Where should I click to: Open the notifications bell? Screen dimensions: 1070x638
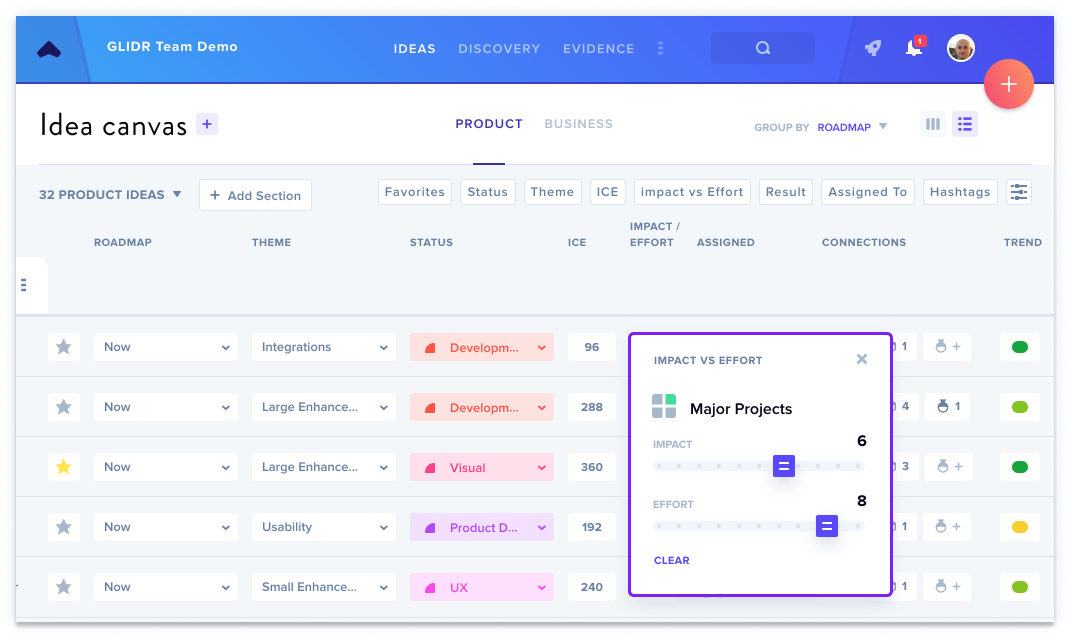point(914,47)
